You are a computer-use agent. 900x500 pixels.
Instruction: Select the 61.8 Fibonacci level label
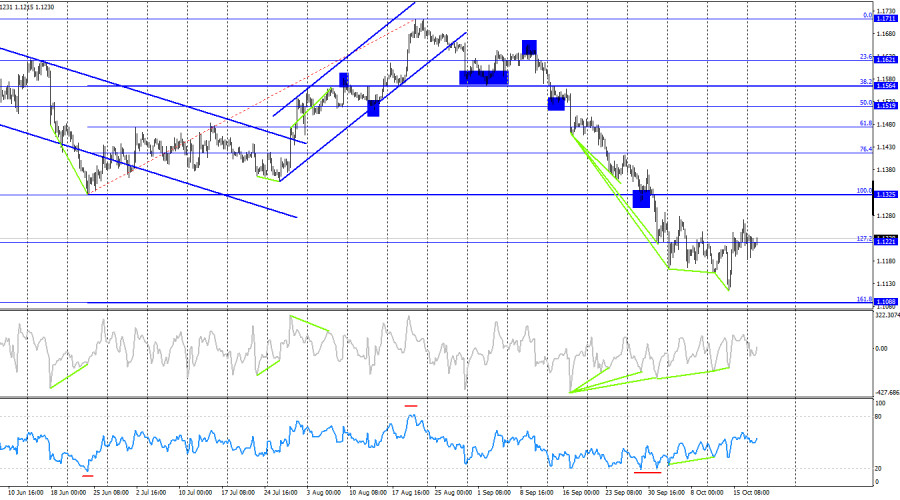click(866, 123)
